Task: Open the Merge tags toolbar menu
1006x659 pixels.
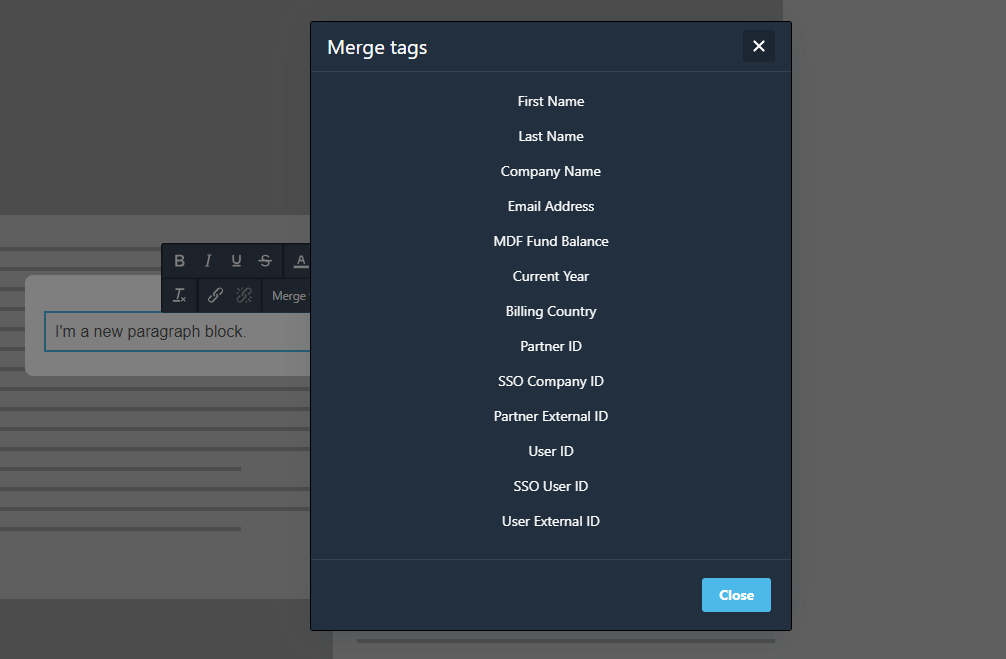Action: tap(289, 296)
